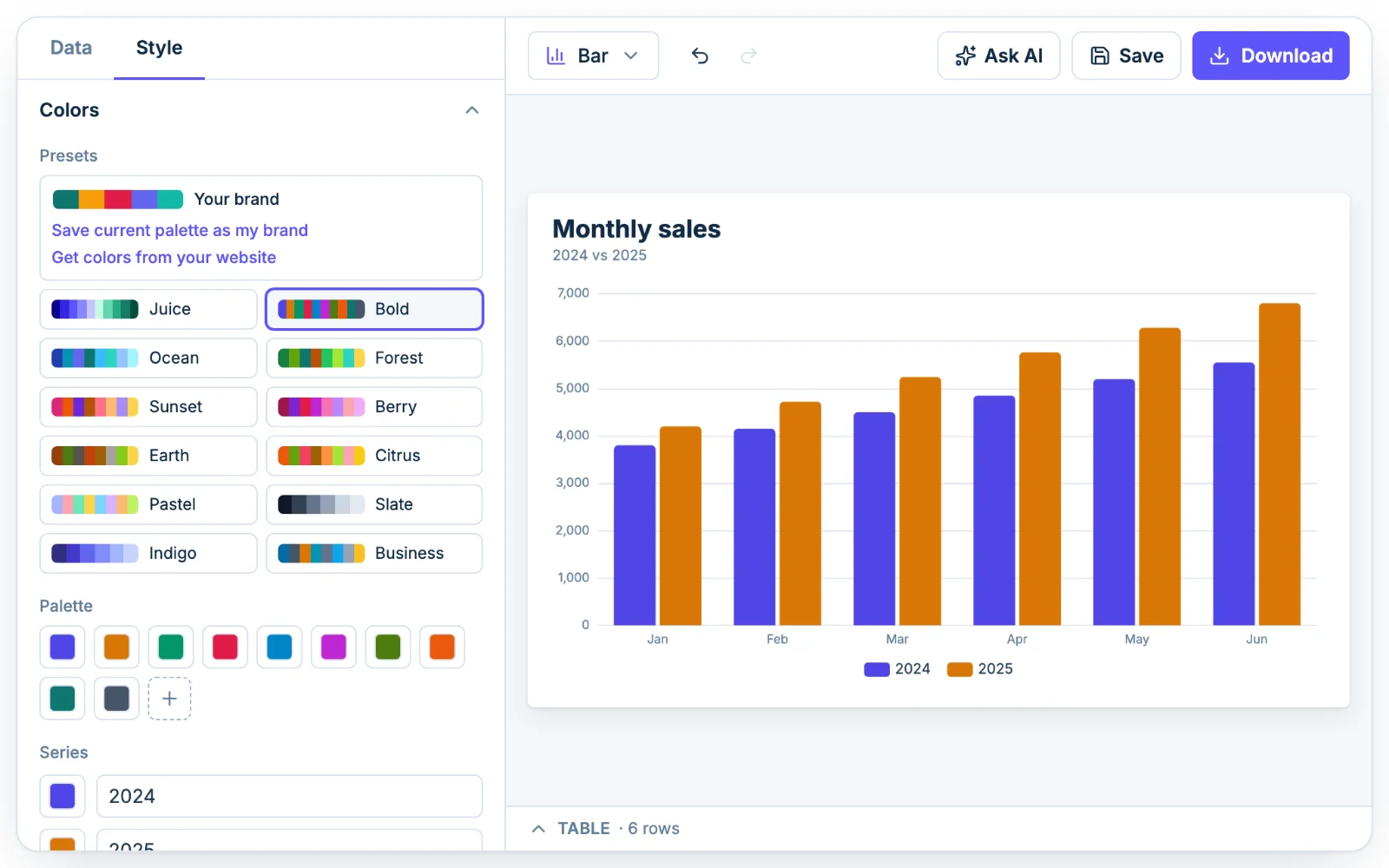Click the emerald green palette swatch
The image size is (1389, 868).
point(171,647)
